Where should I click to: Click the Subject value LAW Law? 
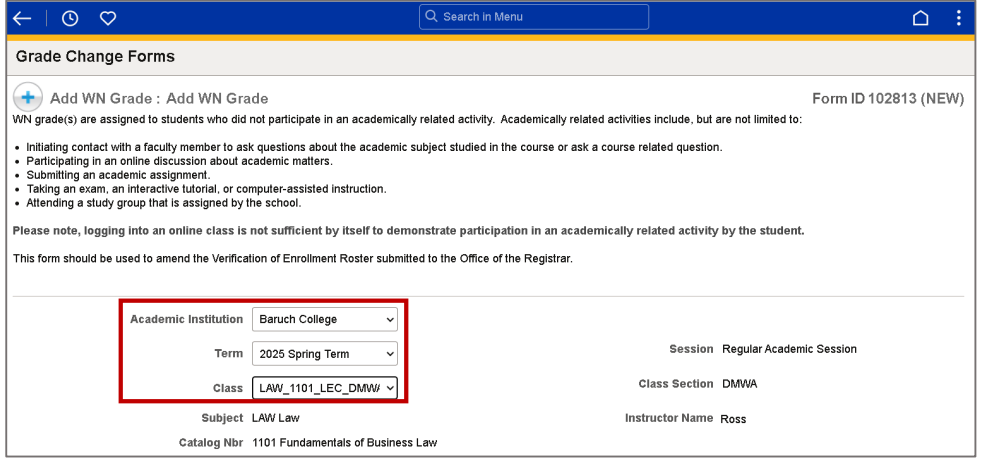pyautogui.click(x=275, y=418)
